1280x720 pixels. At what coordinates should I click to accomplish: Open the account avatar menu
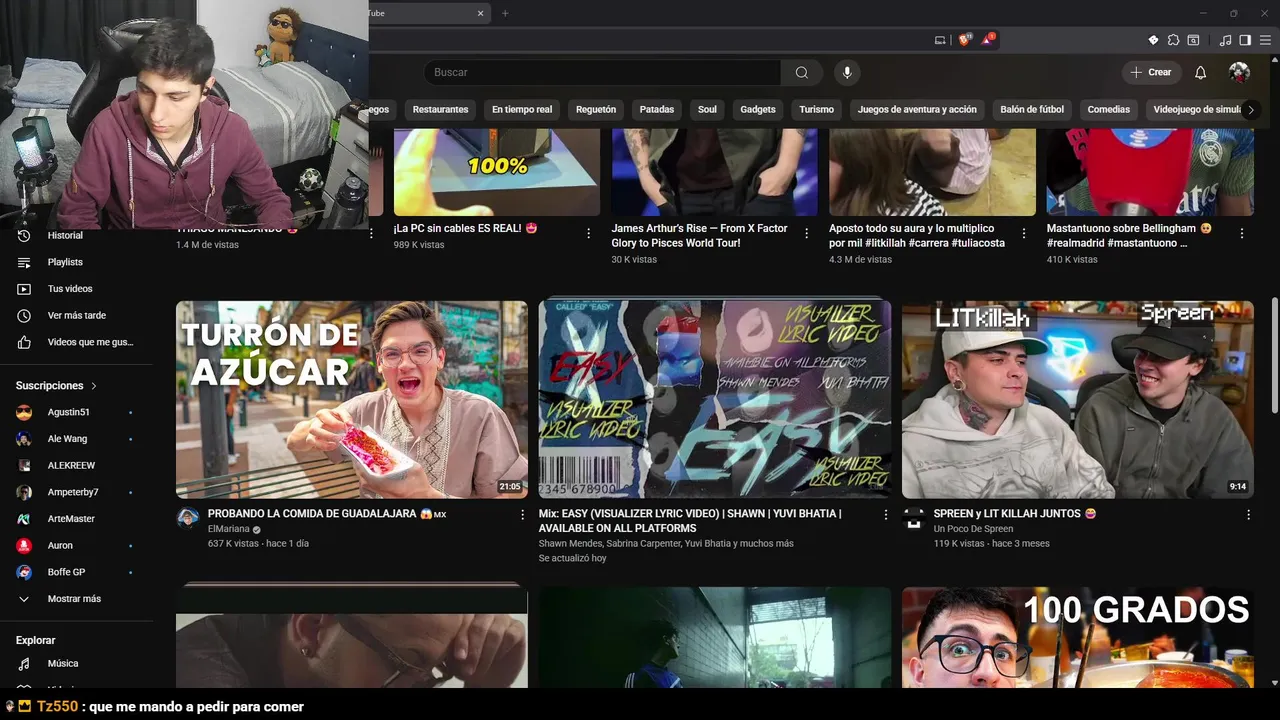tap(1239, 72)
